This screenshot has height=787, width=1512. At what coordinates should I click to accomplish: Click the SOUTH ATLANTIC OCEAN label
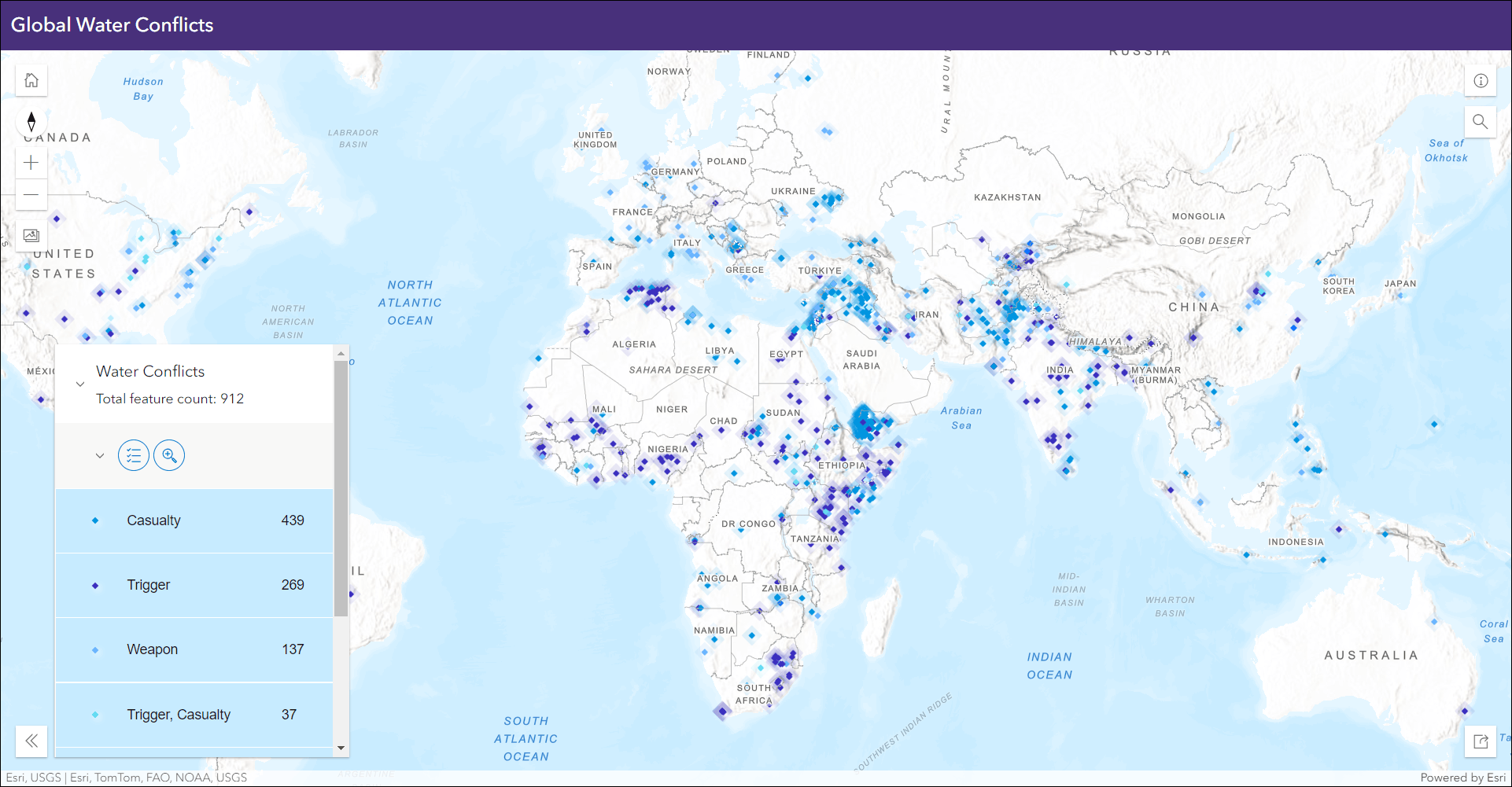click(526, 739)
